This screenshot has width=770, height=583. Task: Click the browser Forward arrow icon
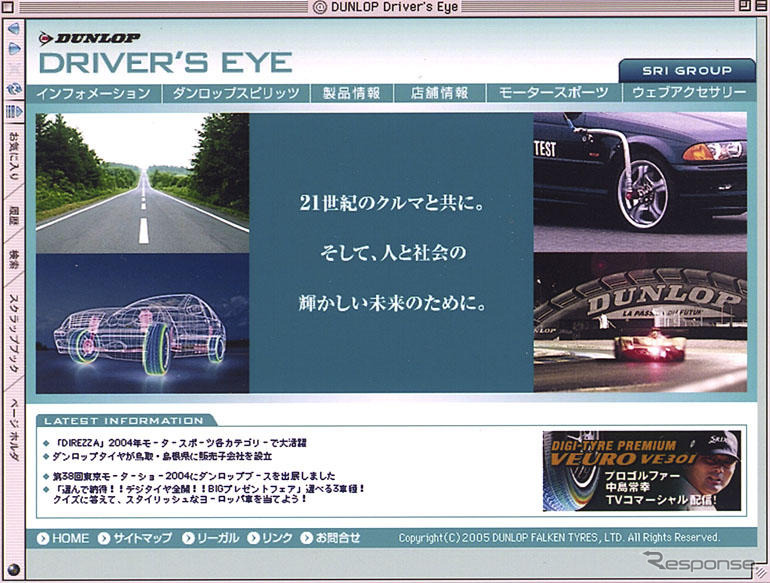tap(14, 48)
